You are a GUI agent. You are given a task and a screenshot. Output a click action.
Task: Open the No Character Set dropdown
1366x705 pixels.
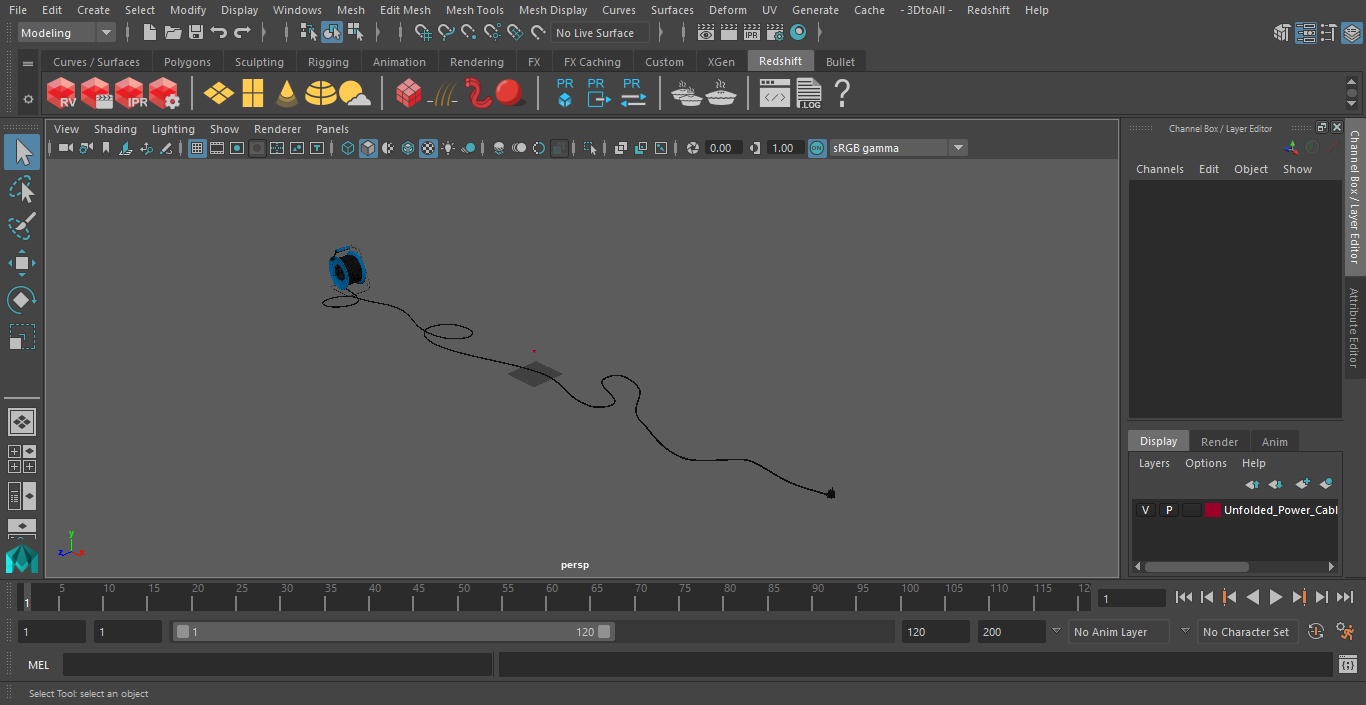[x=1246, y=632]
